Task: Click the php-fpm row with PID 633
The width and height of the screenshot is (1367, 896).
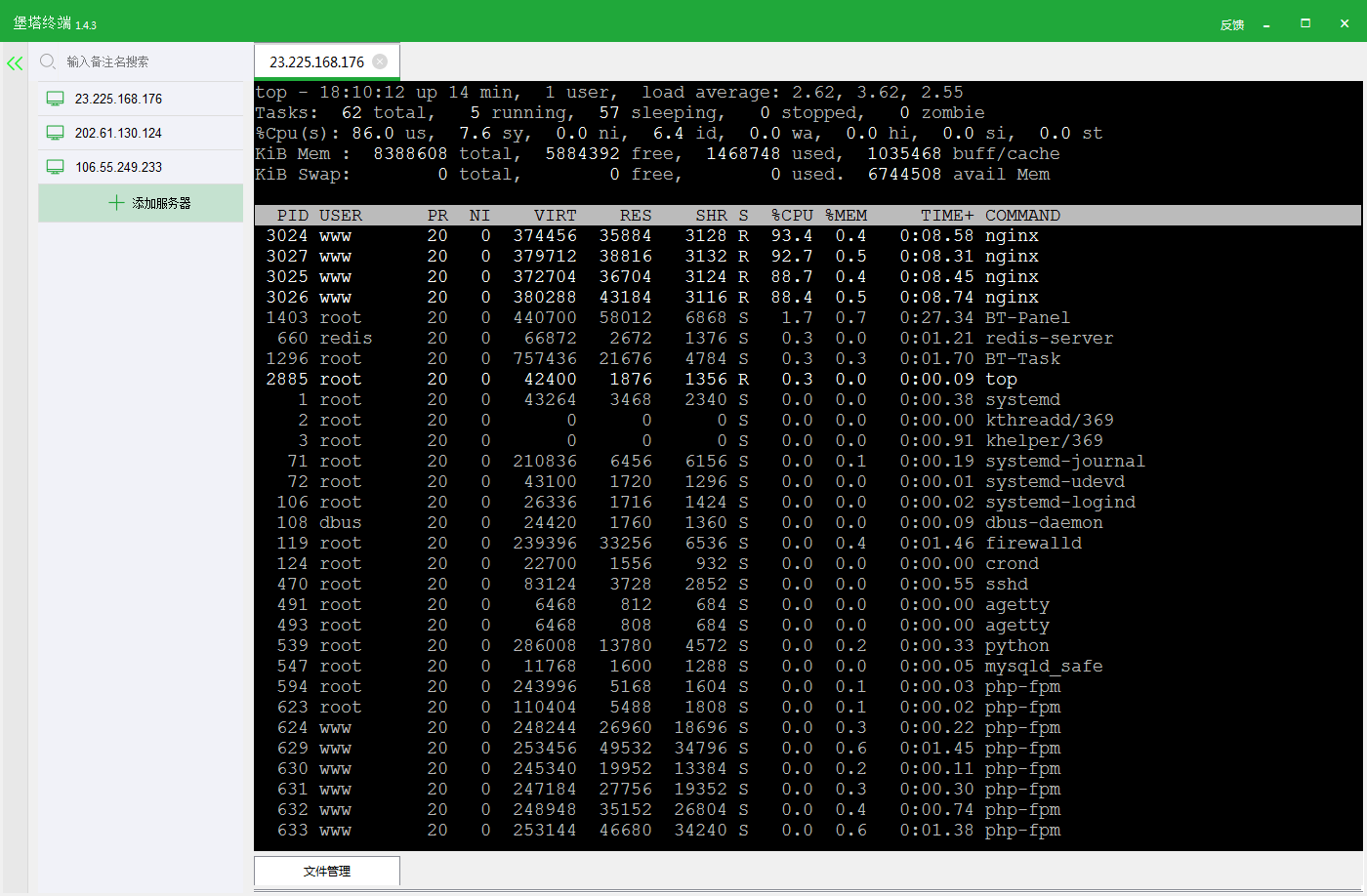Action: [x=808, y=831]
